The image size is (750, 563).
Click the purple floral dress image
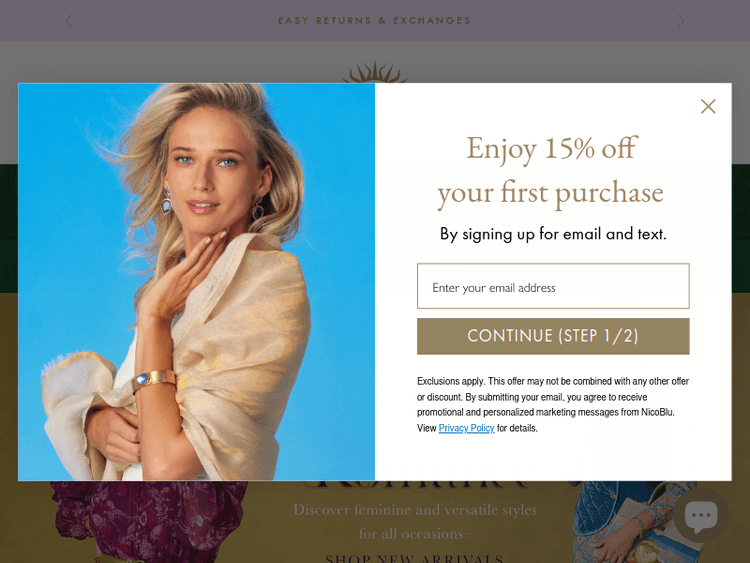(148, 521)
